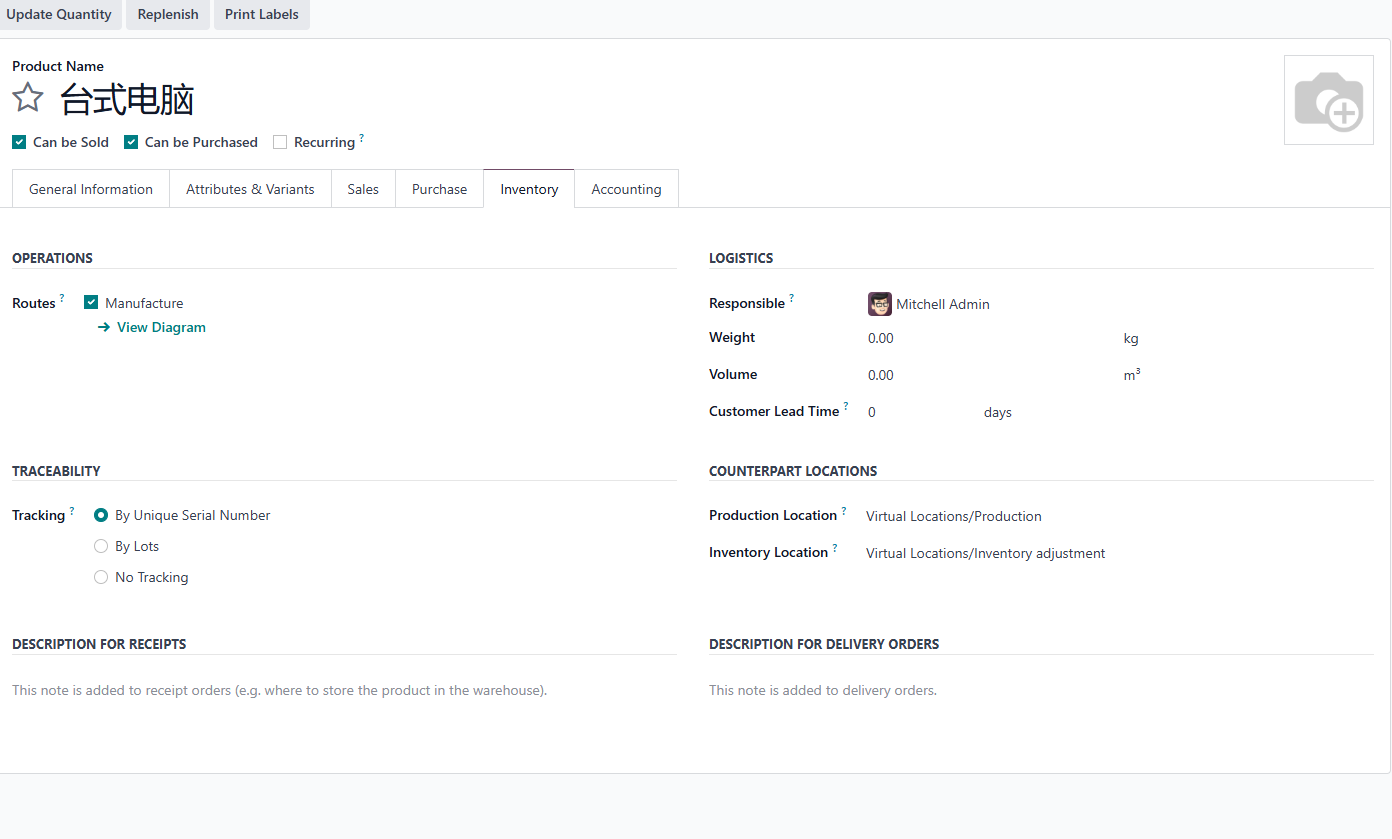
Task: Show help tooltip beside Production Location
Action: click(x=844, y=510)
